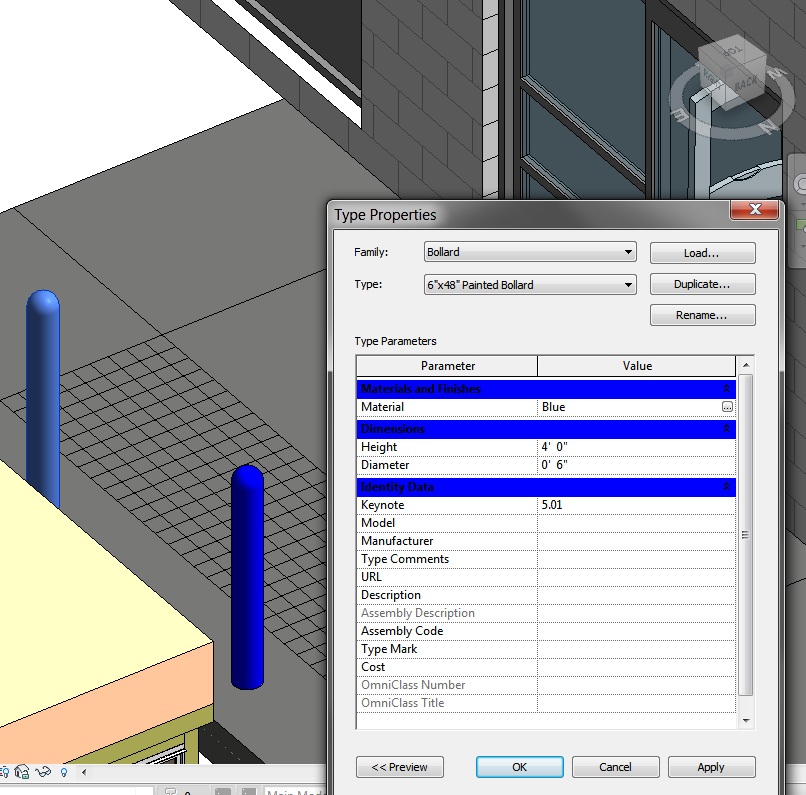Select the Assembly Description parameter label

point(417,613)
